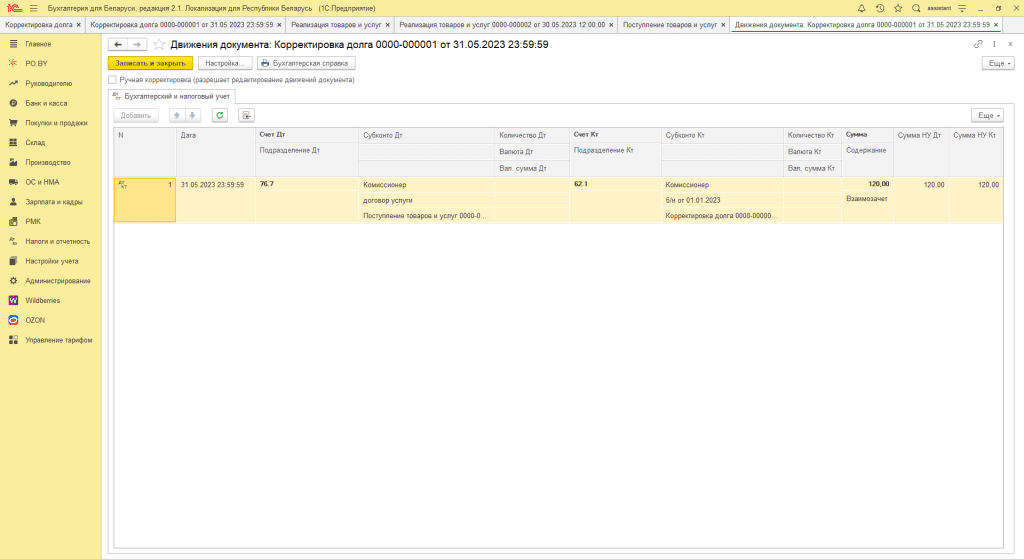Click the Wildberries sidebar icon
Screen dimensions: 1024x559
click(13, 300)
